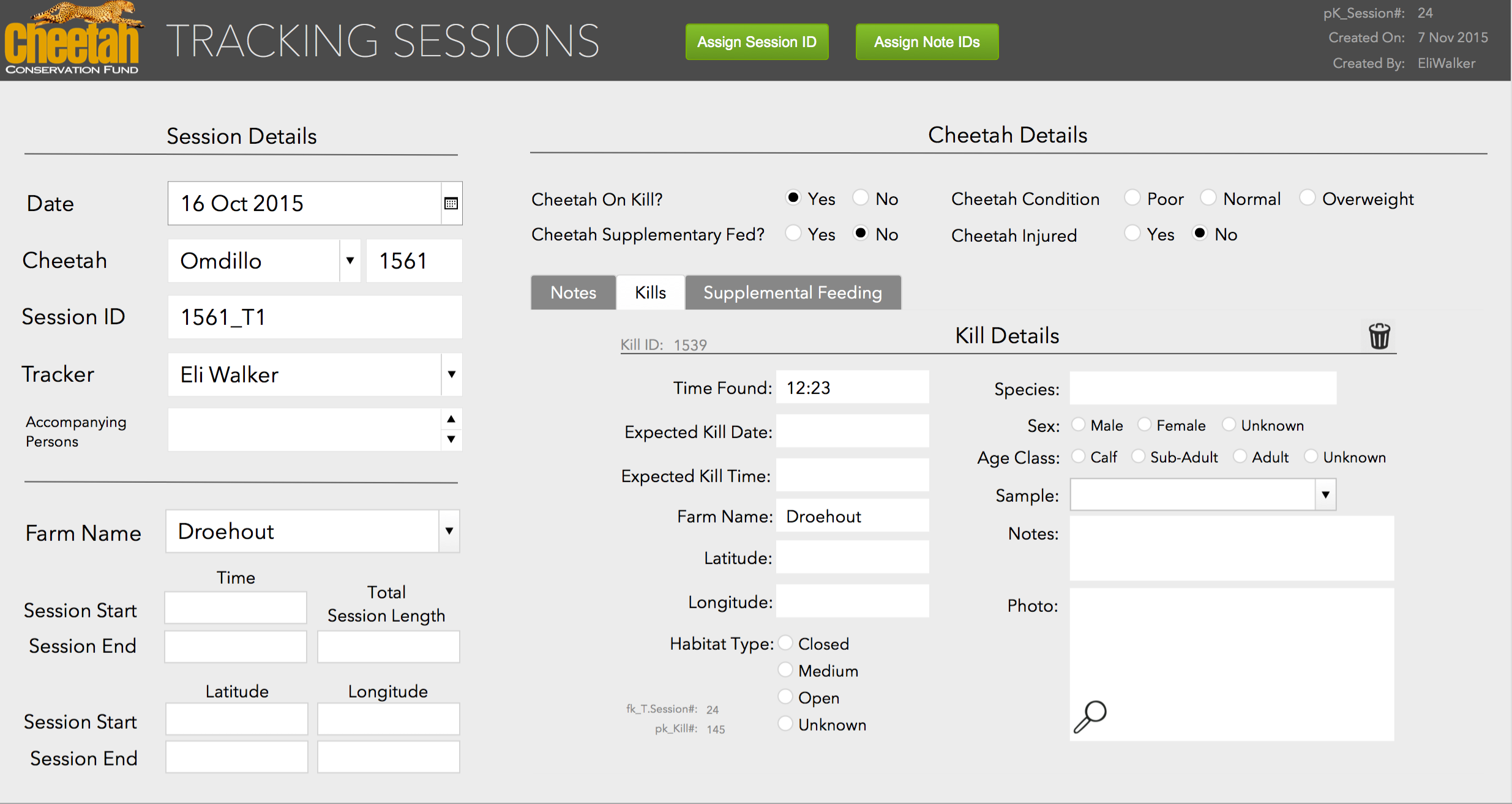Select No for Cheetah On Kill
The width and height of the screenshot is (1512, 804).
(x=861, y=198)
